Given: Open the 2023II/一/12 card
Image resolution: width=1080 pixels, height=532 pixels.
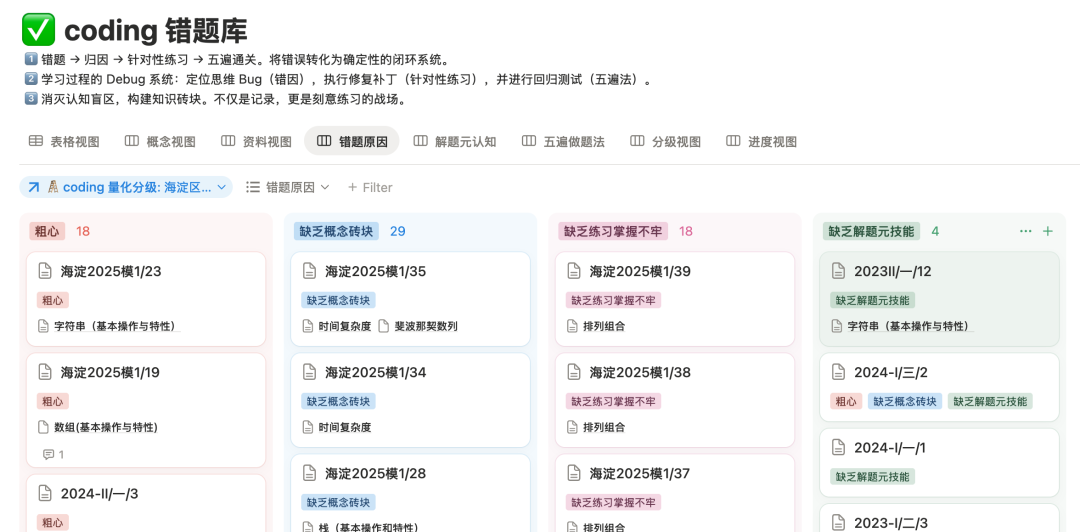Looking at the screenshot, I should point(939,298).
